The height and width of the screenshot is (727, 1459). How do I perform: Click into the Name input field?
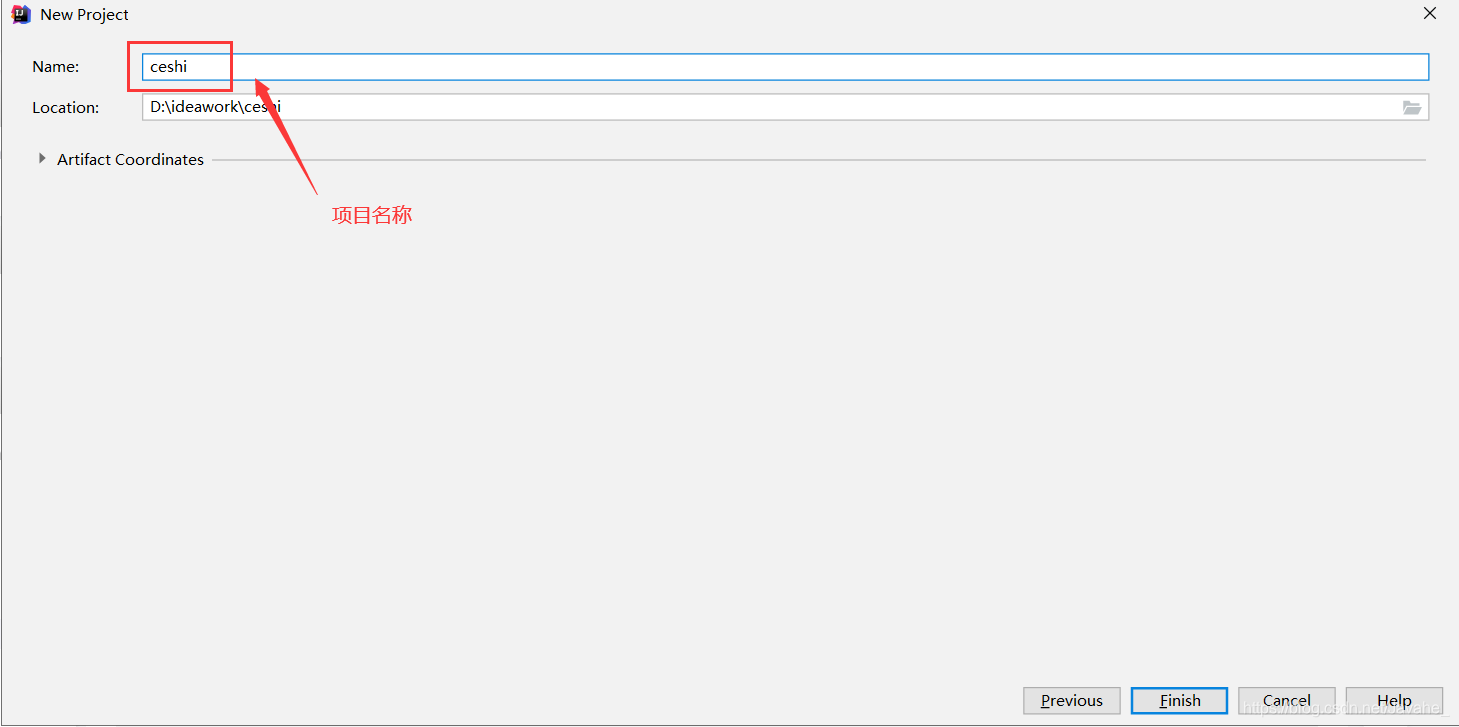coord(785,67)
